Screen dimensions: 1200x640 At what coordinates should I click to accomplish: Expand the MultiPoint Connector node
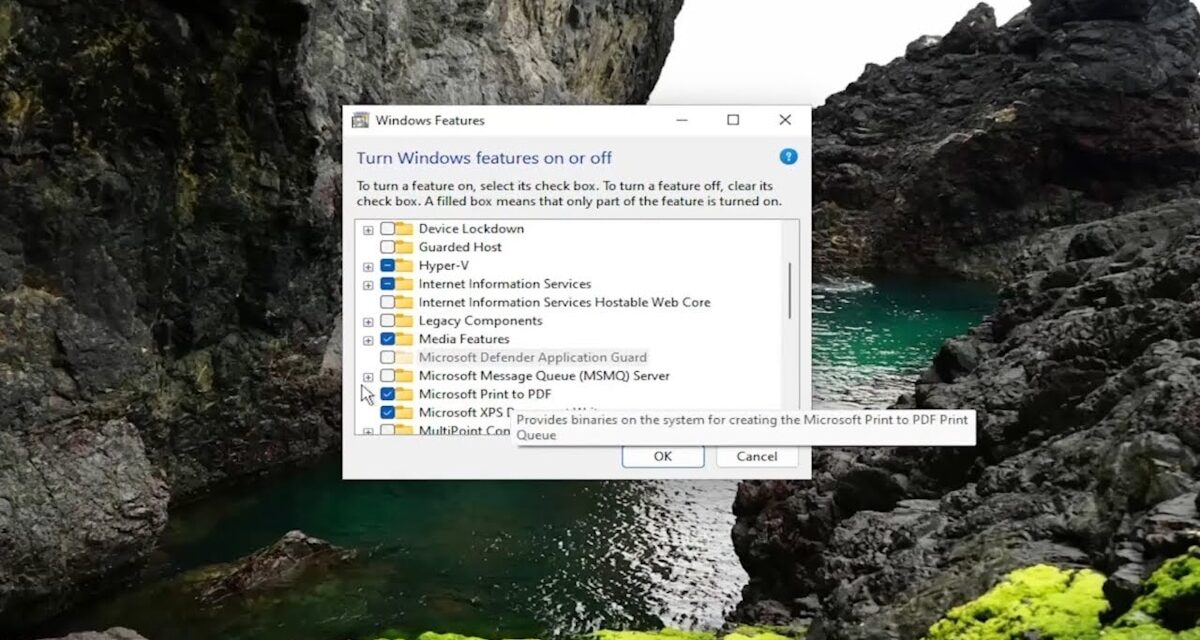368,431
